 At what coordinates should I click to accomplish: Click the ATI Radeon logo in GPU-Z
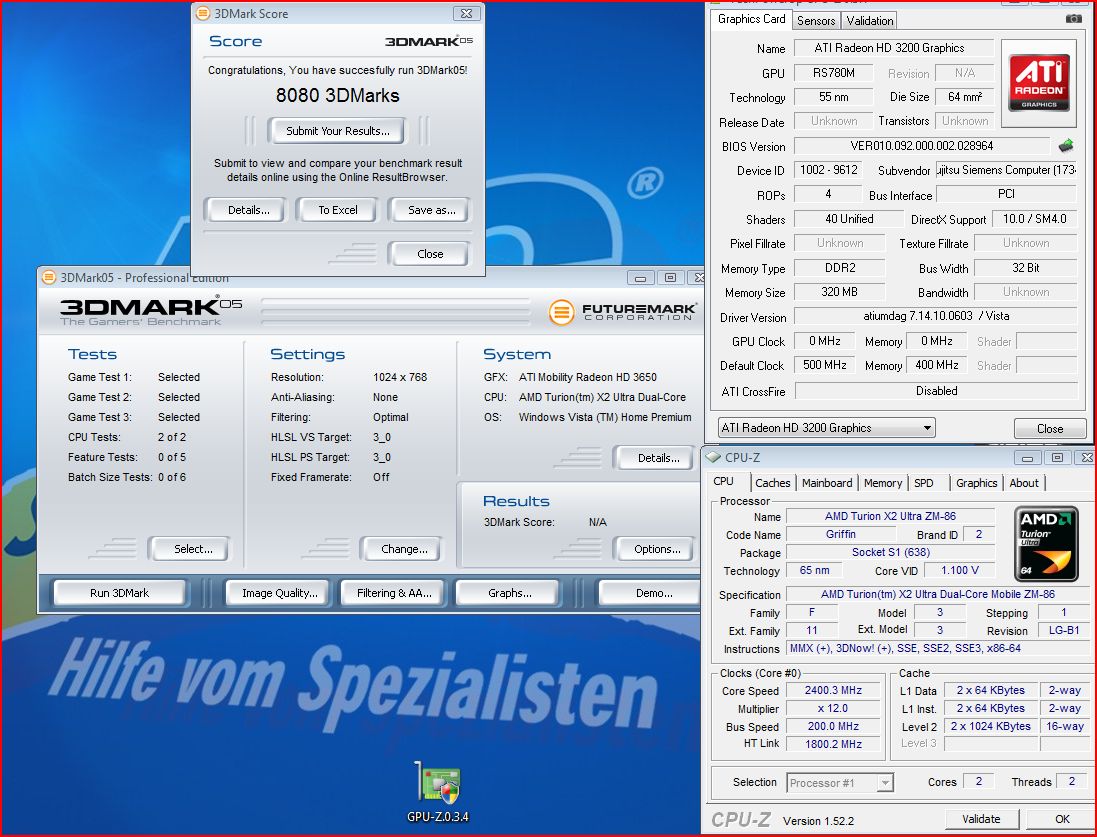point(1039,83)
